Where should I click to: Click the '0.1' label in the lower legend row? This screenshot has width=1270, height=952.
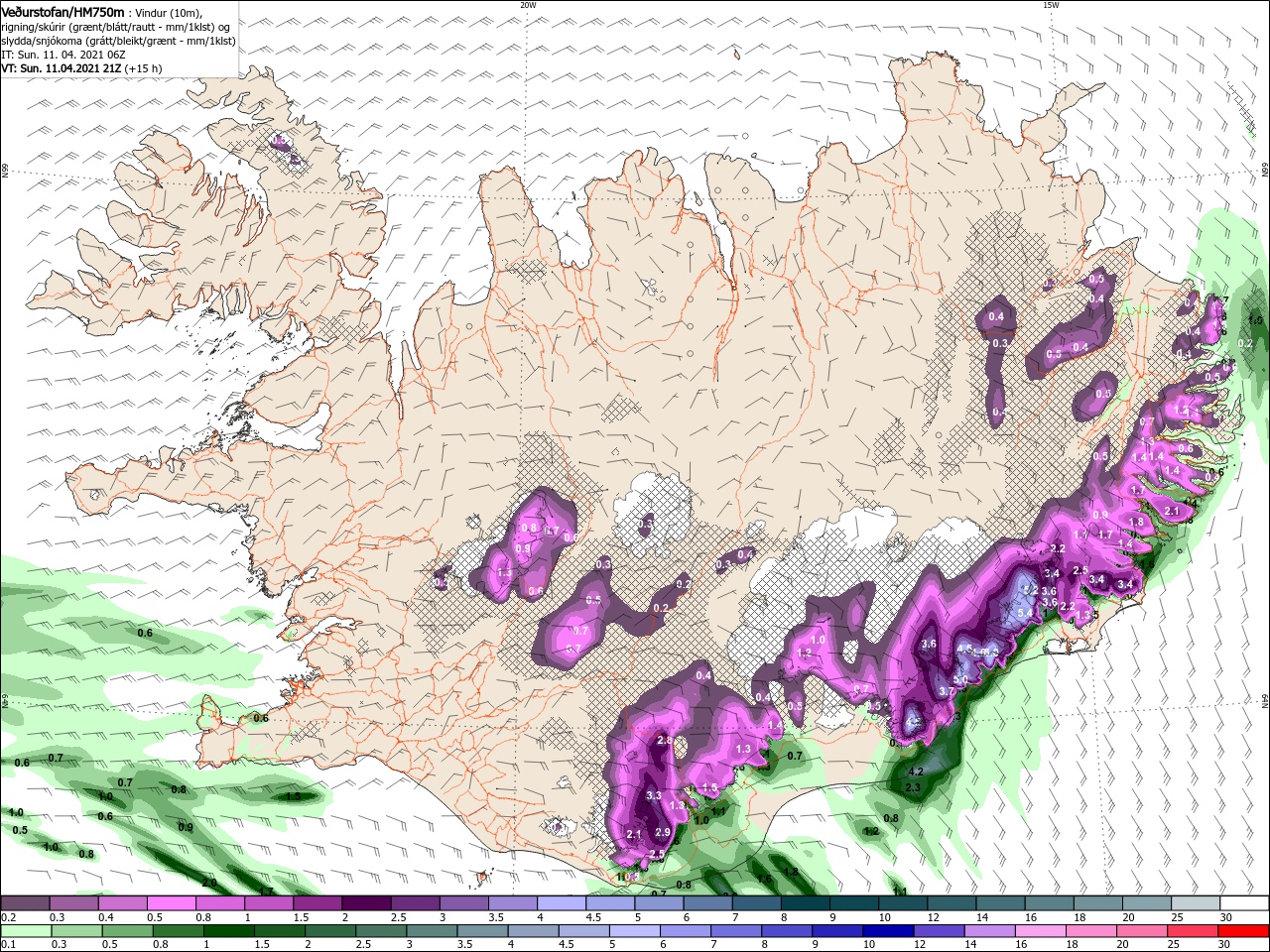tap(9, 945)
